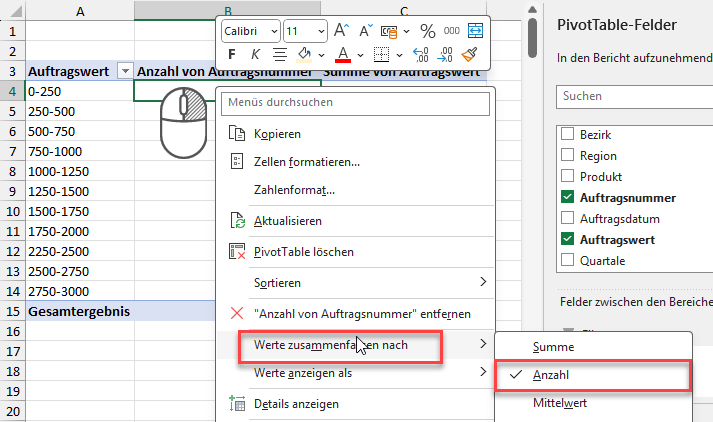
Task: Choose Kopieren from the context menu
Action: tap(277, 134)
